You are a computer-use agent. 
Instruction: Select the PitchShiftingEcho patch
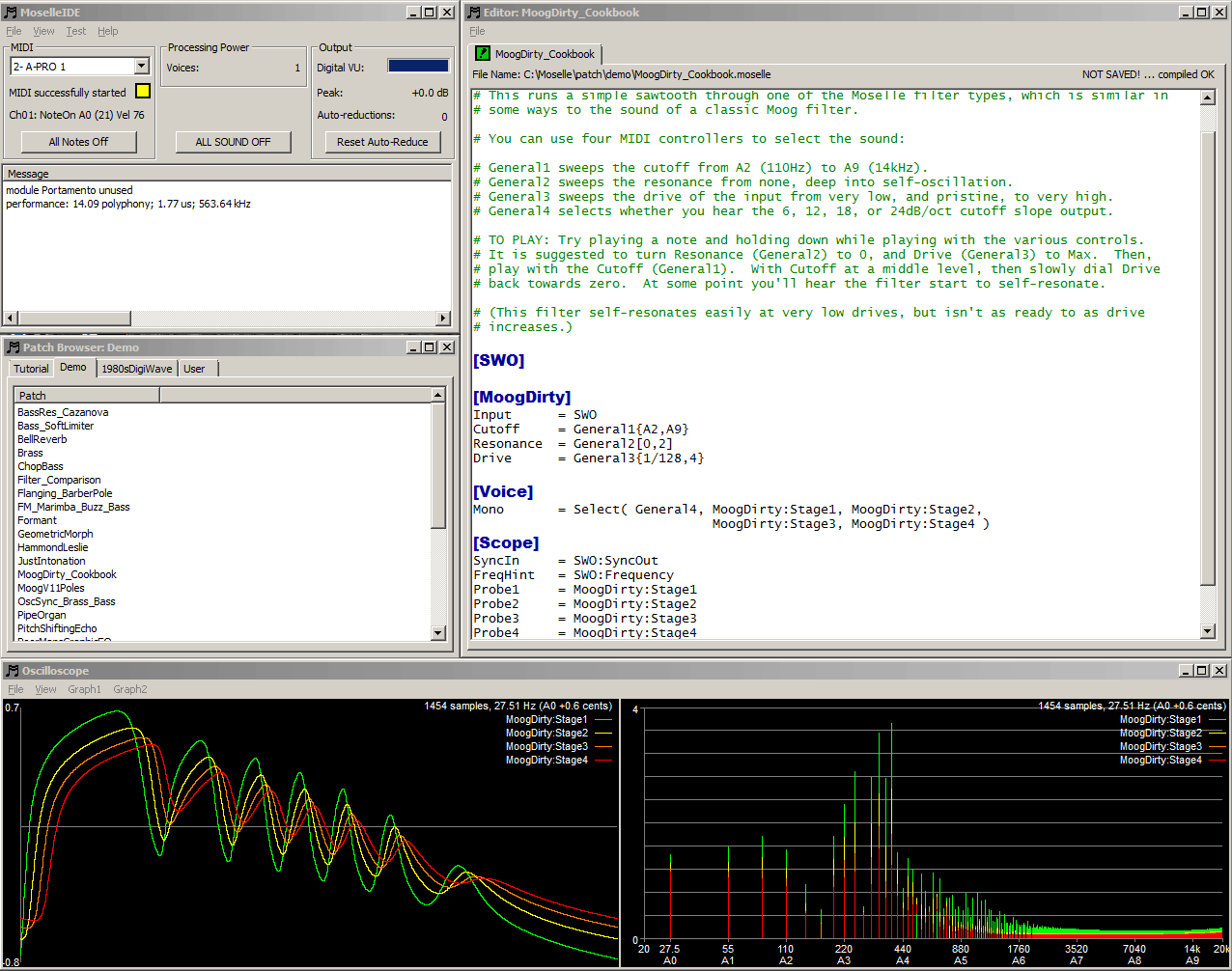[x=57, y=628]
